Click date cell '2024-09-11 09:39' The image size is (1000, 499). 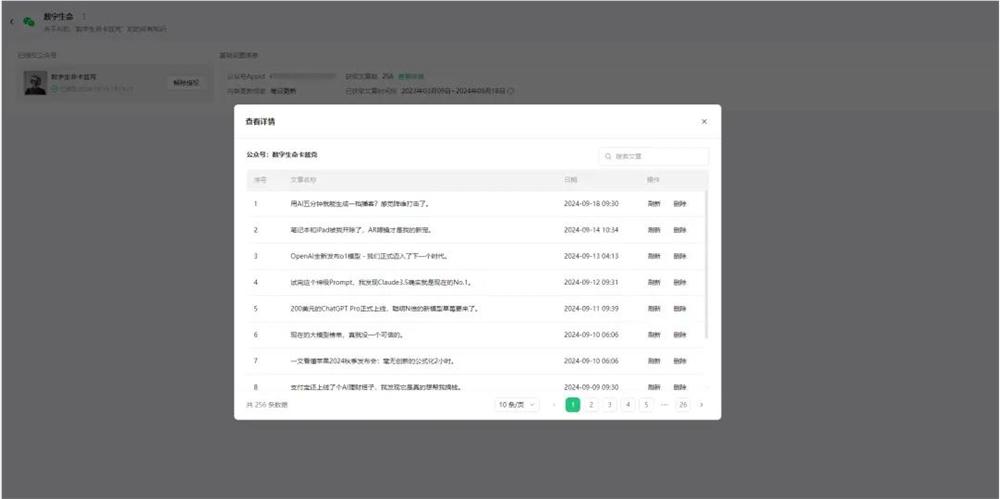pyautogui.click(x=591, y=308)
